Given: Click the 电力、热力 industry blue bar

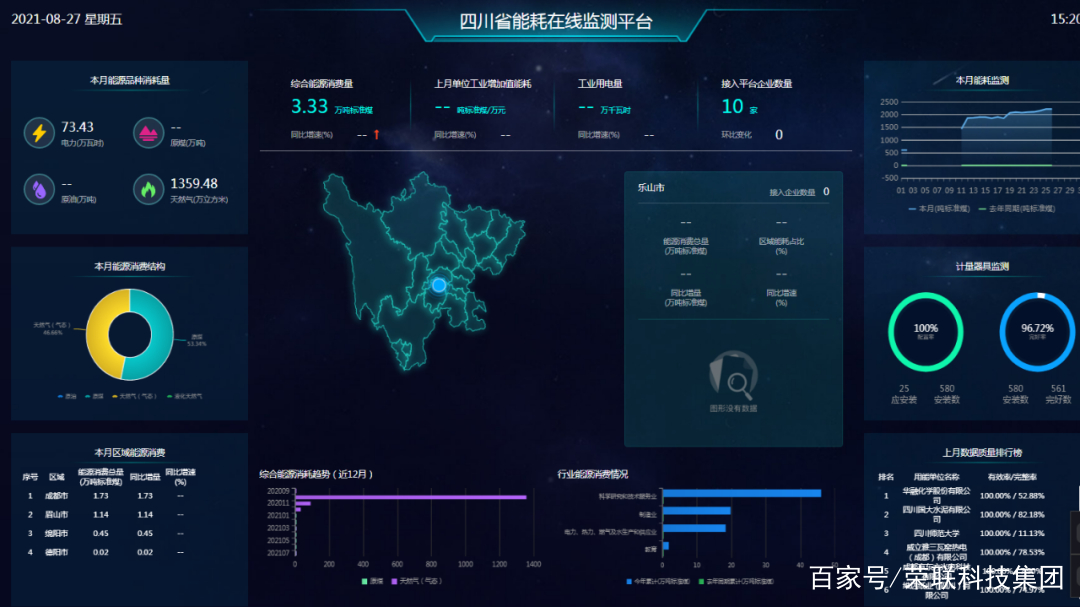Looking at the screenshot, I should coord(694,528).
